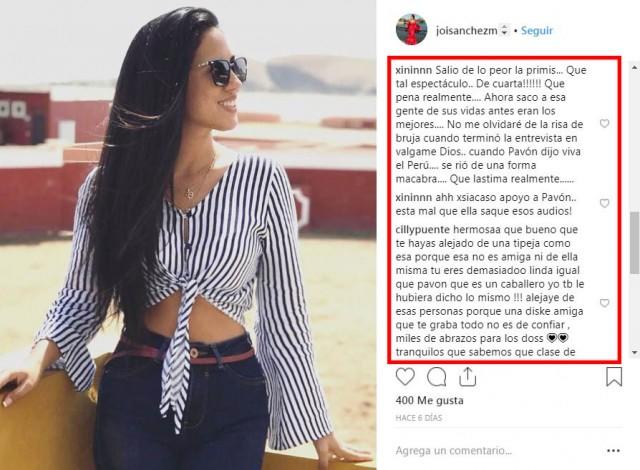Open more options three-dot menu

613,451
